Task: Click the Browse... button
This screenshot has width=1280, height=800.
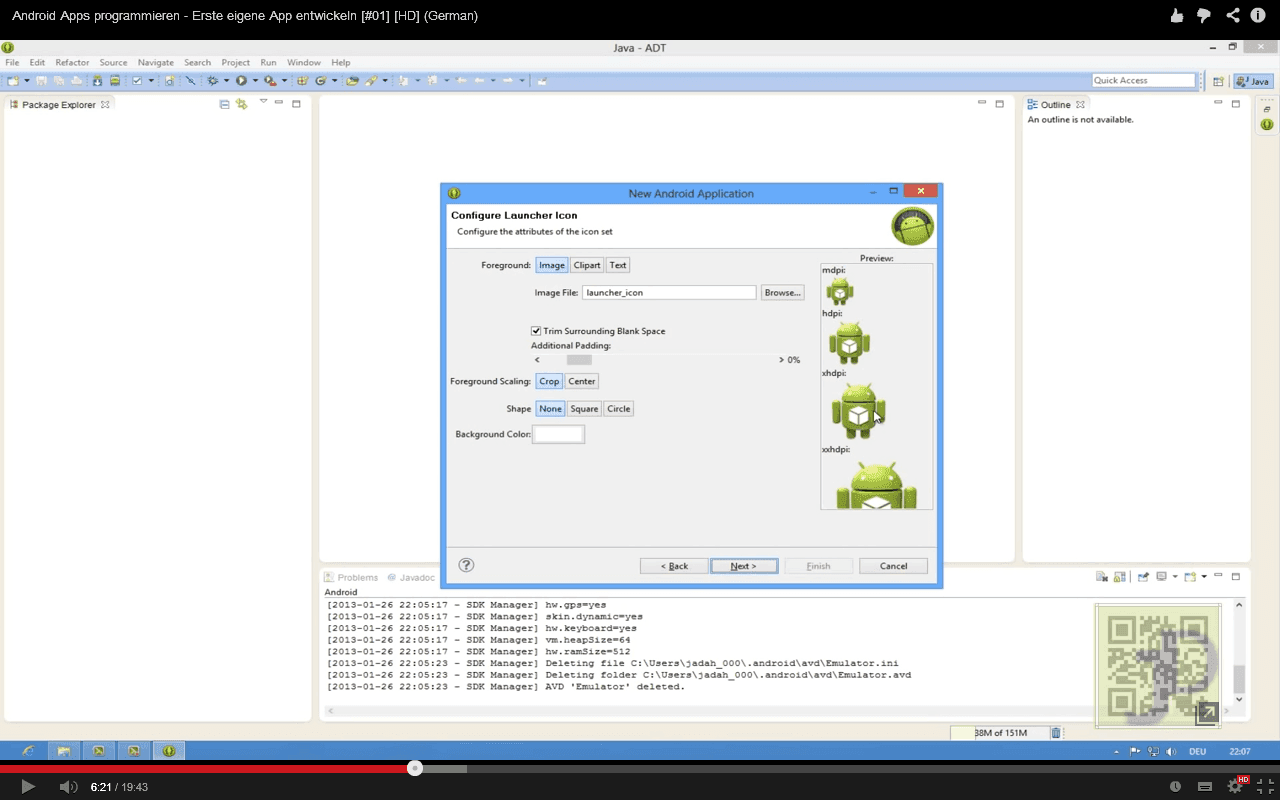Action: pyautogui.click(x=782, y=293)
